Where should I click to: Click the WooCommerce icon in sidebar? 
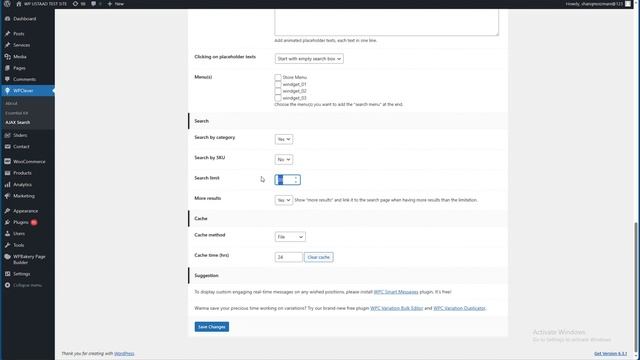[7, 162]
